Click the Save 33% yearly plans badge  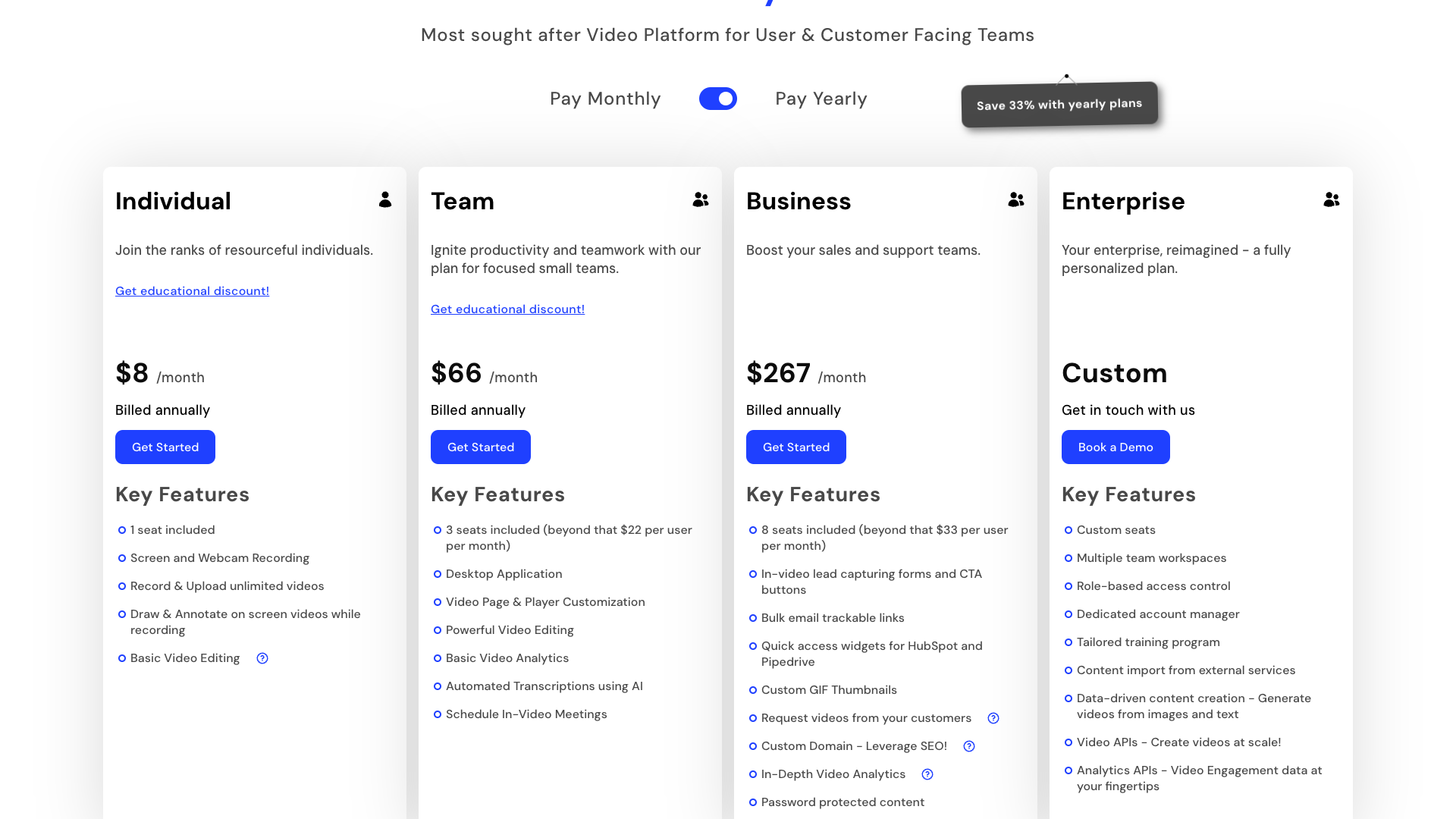[x=1059, y=104]
